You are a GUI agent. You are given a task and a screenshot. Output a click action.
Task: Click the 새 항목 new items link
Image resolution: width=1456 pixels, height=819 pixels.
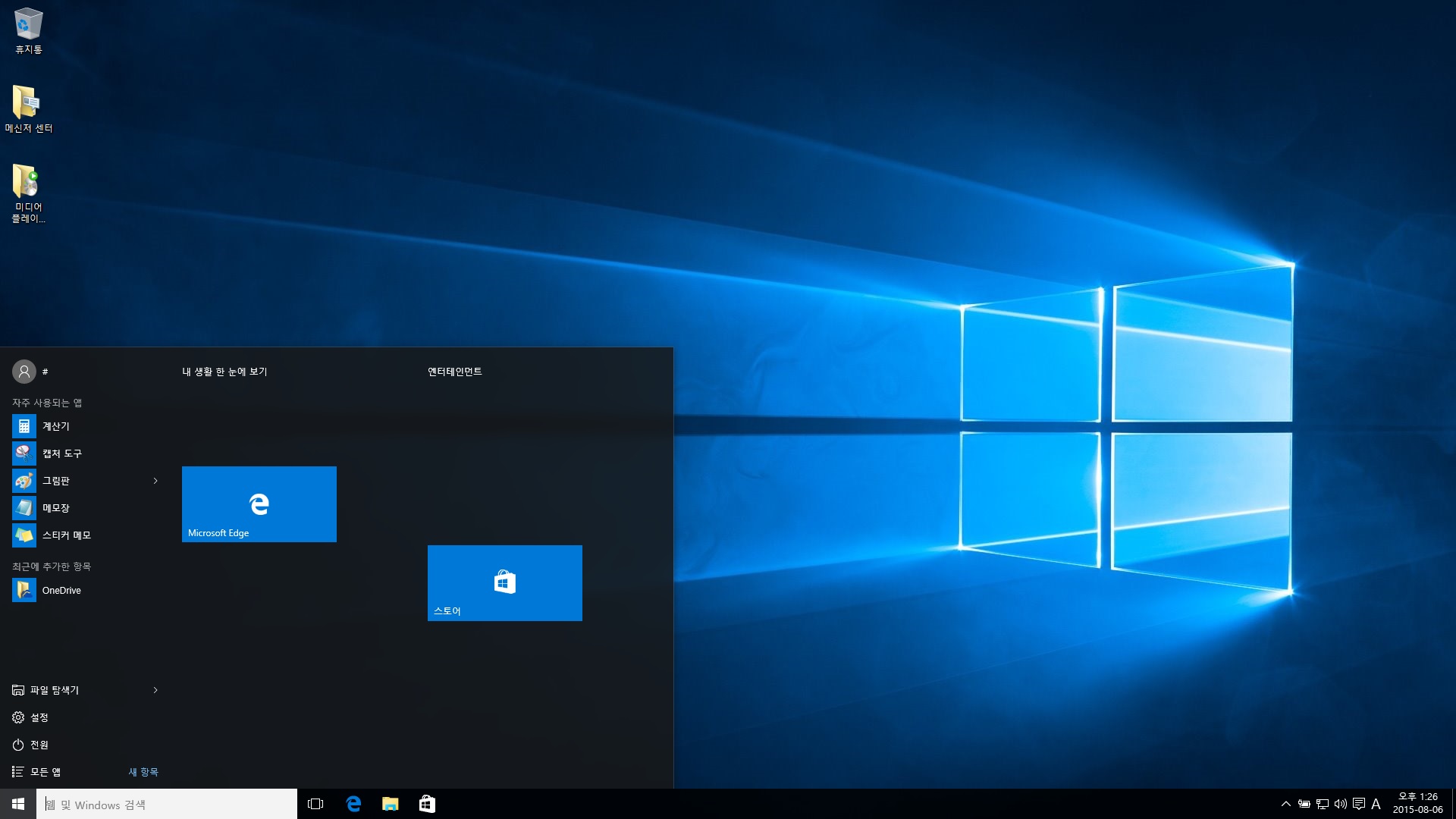(143, 772)
